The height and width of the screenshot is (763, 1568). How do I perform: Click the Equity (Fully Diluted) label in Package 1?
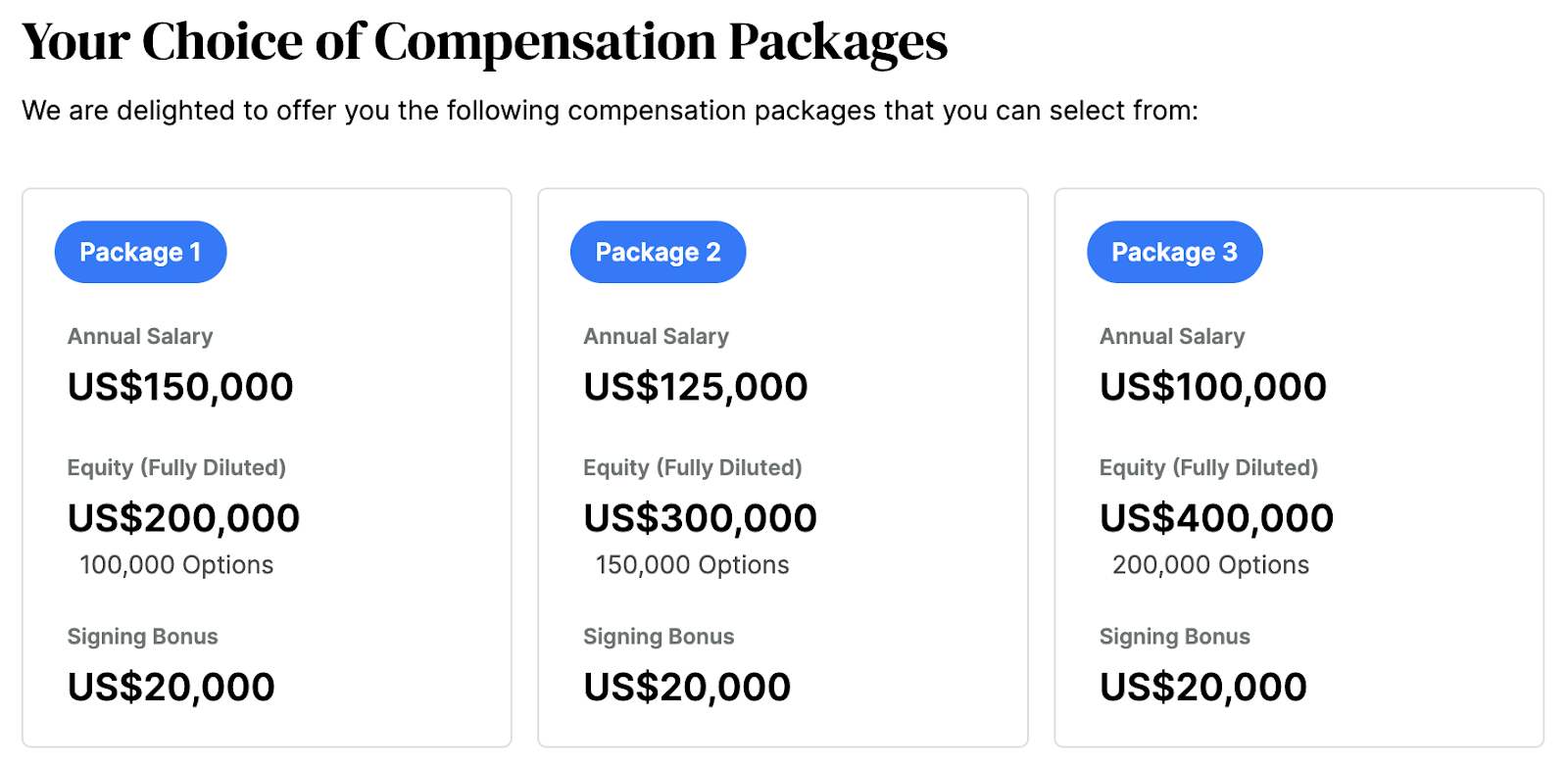[176, 468]
